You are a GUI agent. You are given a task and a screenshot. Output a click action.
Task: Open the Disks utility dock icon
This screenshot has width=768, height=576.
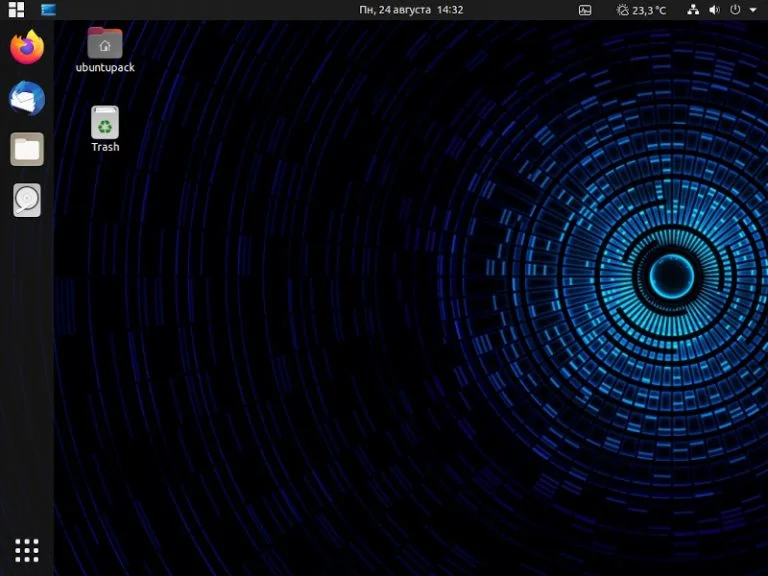(27, 200)
